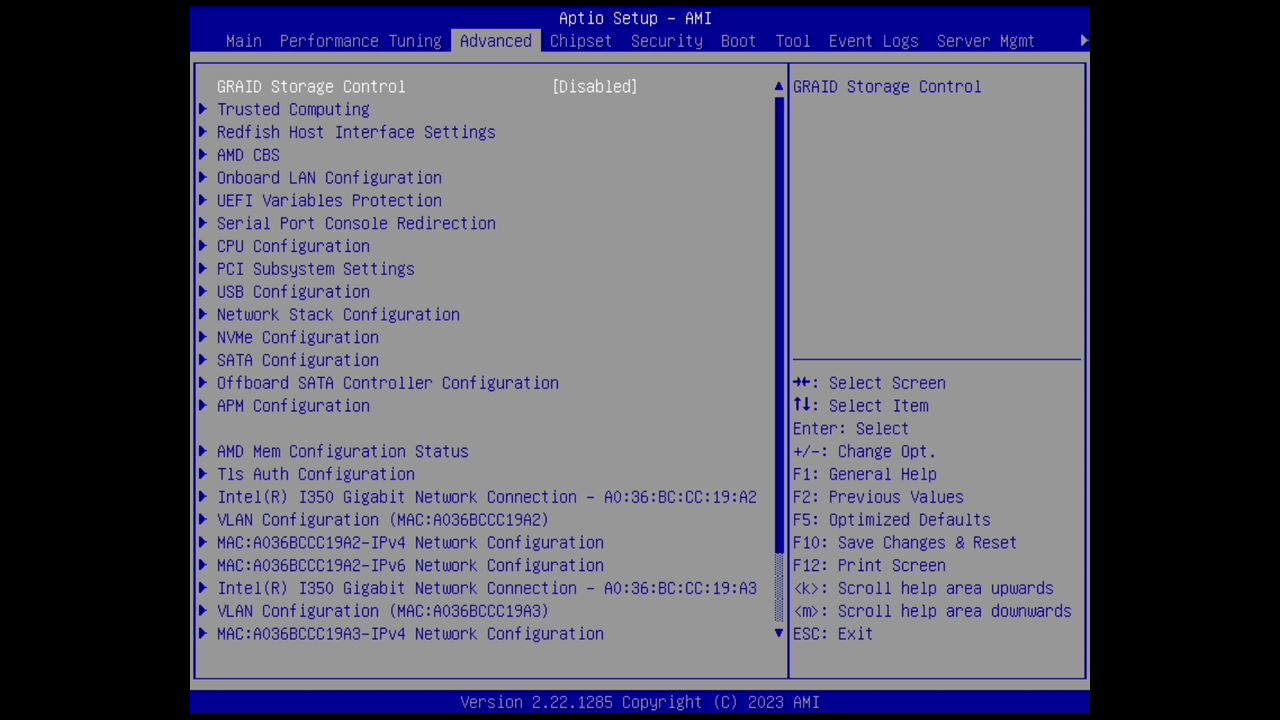Open Network Stack Configuration

click(x=338, y=315)
